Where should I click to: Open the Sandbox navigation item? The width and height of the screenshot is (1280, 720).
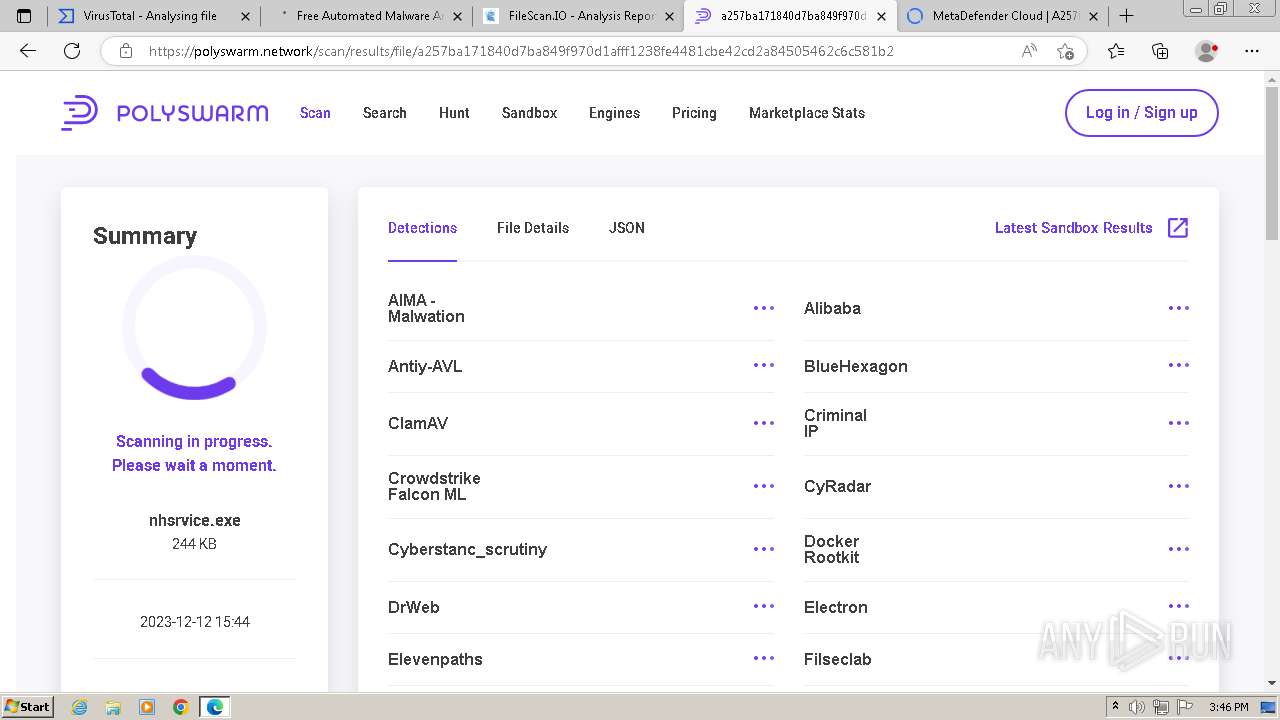click(529, 113)
